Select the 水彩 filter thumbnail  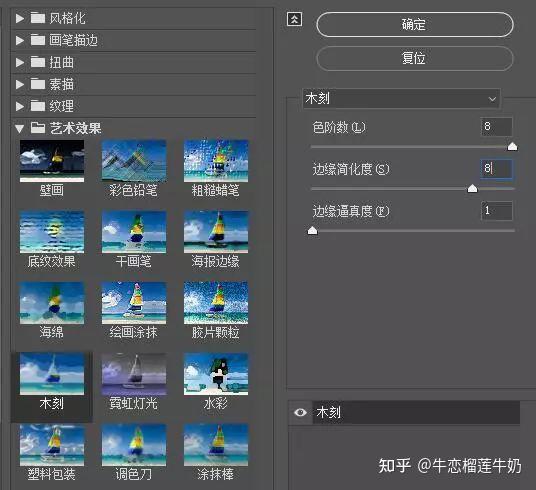point(216,374)
